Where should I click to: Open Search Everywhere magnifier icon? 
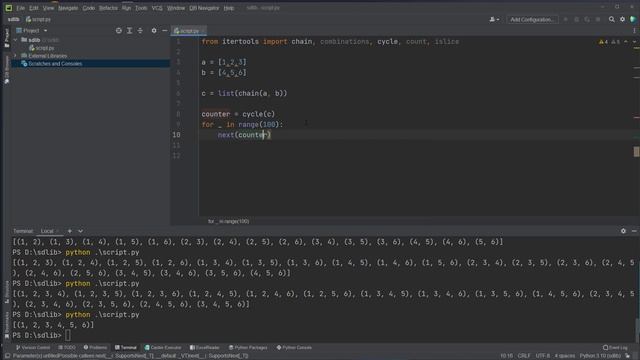pyautogui.click(x=611, y=19)
